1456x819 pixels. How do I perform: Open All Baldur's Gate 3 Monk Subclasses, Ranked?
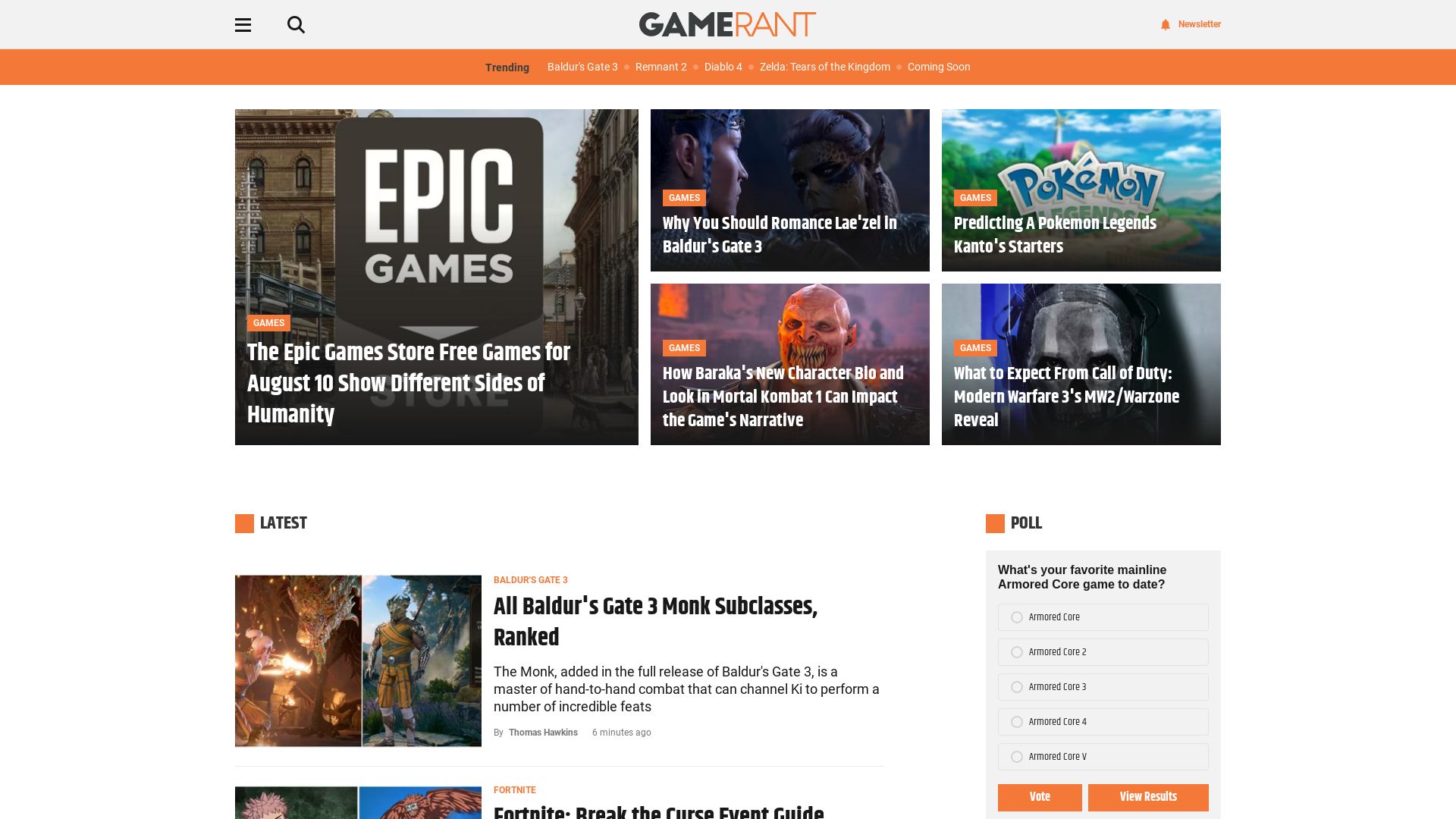655,622
